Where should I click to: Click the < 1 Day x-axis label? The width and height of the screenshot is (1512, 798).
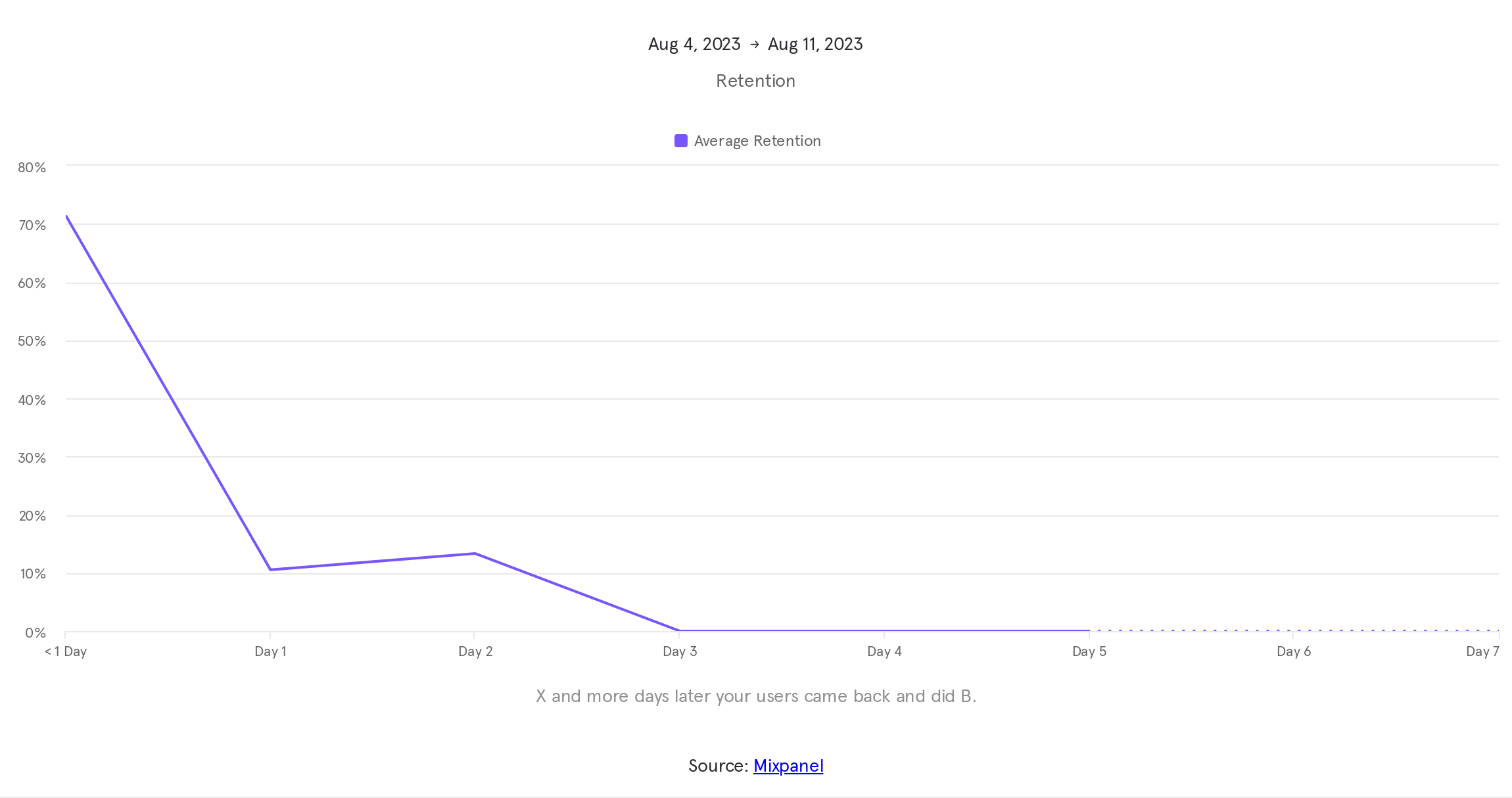(x=66, y=651)
